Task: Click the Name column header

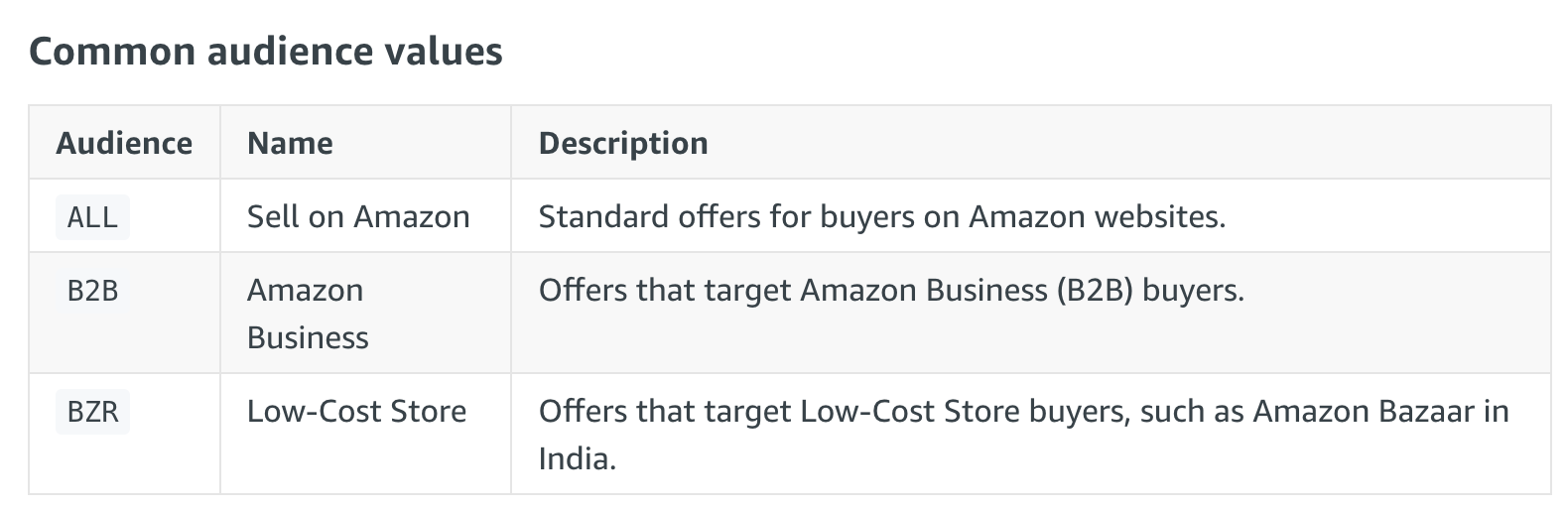Action: [290, 143]
